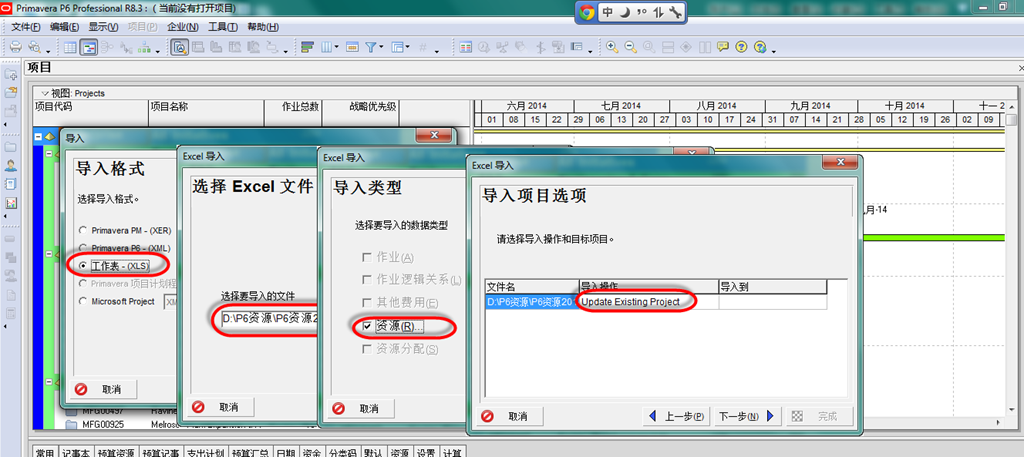Click 取消 in 导入类型 dialog
The height and width of the screenshot is (457, 1024).
(361, 408)
